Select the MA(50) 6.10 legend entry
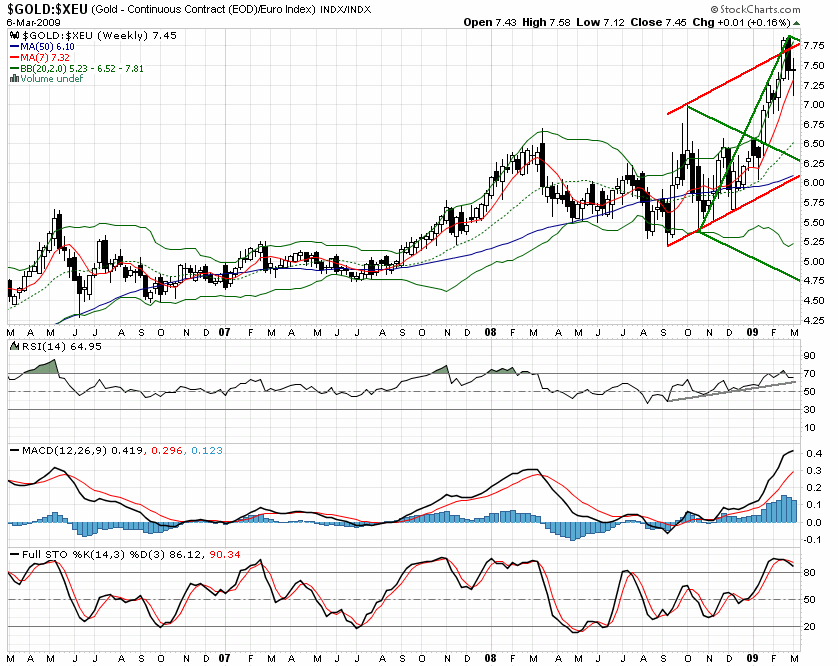 (x=48, y=47)
